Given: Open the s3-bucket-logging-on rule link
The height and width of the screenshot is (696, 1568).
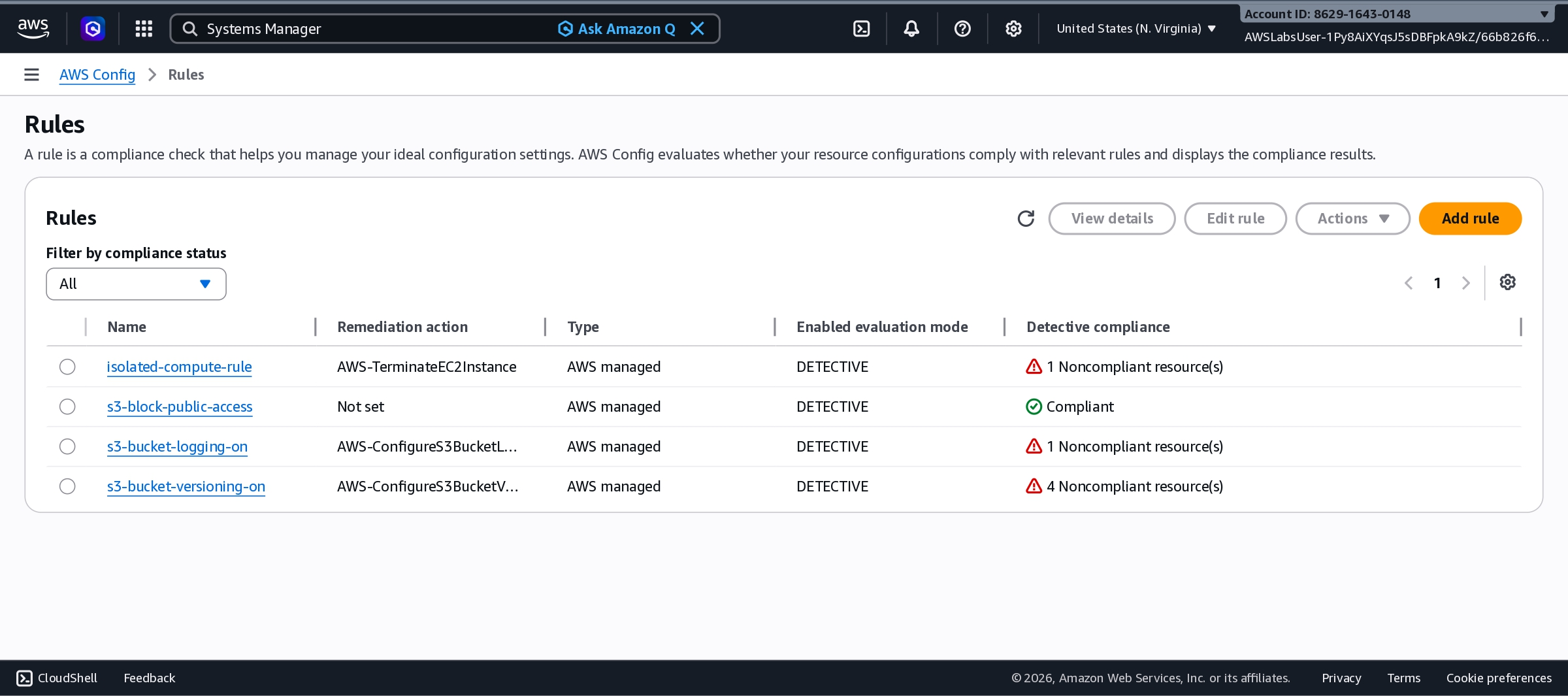Looking at the screenshot, I should point(177,446).
